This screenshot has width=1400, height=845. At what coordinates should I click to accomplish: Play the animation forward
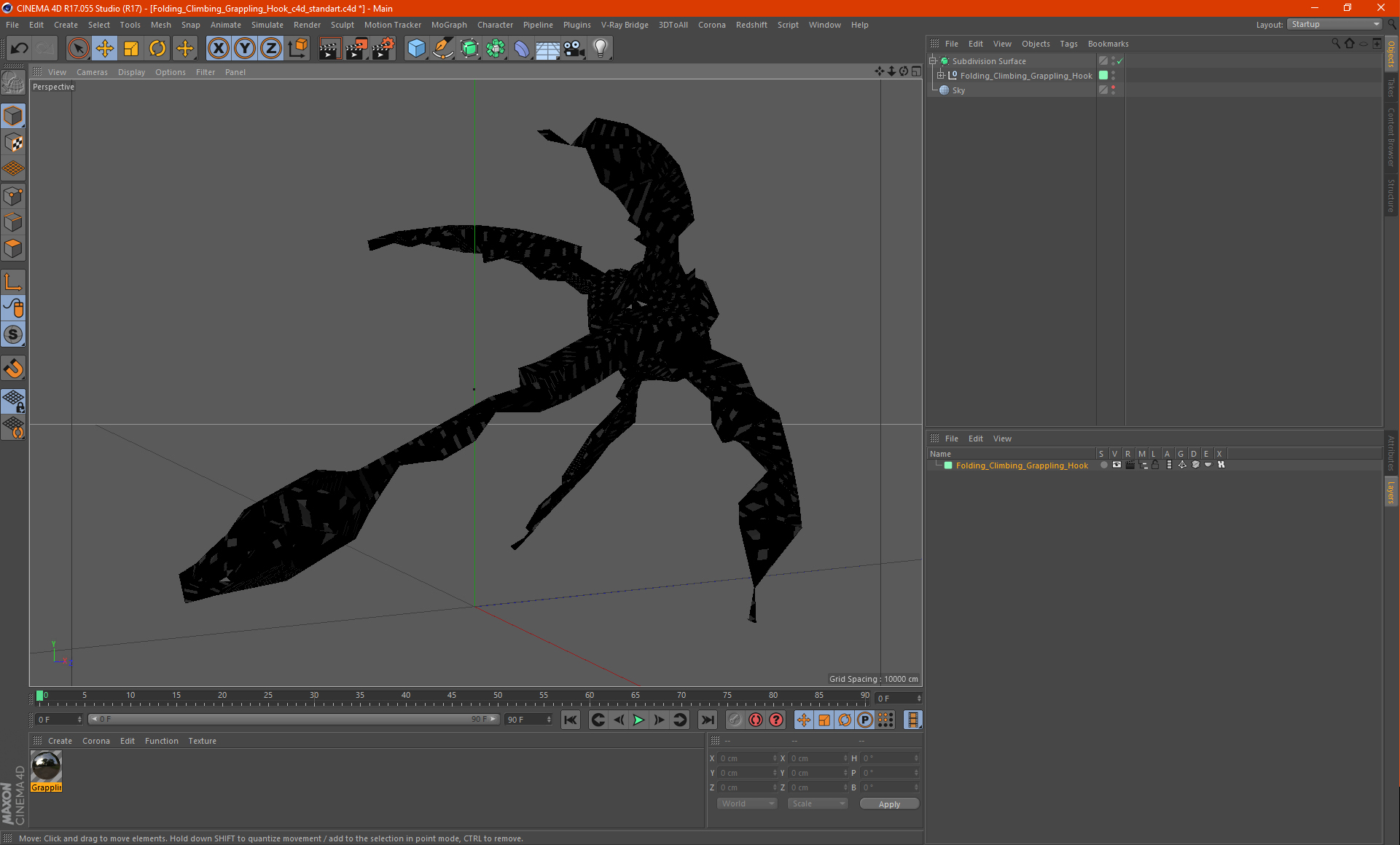coord(638,720)
